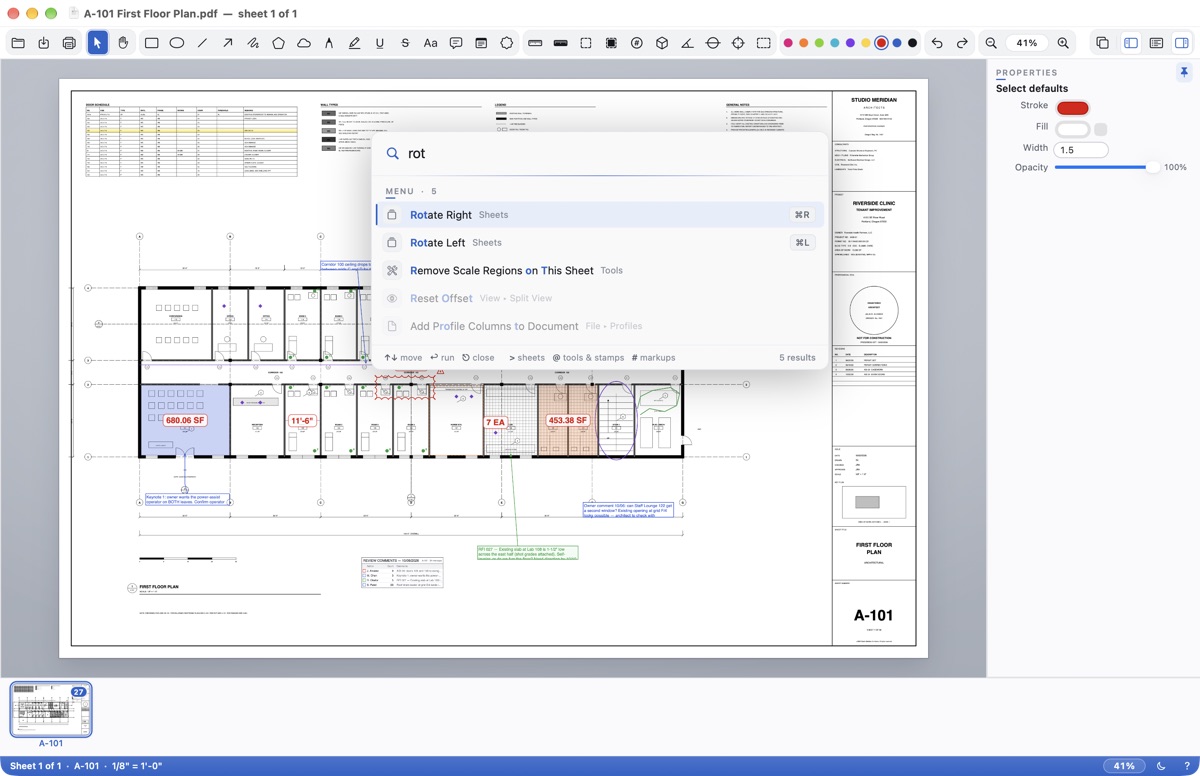Viewport: 1200px width, 776px height.
Task: Select the polygon markup tool
Action: (278, 43)
